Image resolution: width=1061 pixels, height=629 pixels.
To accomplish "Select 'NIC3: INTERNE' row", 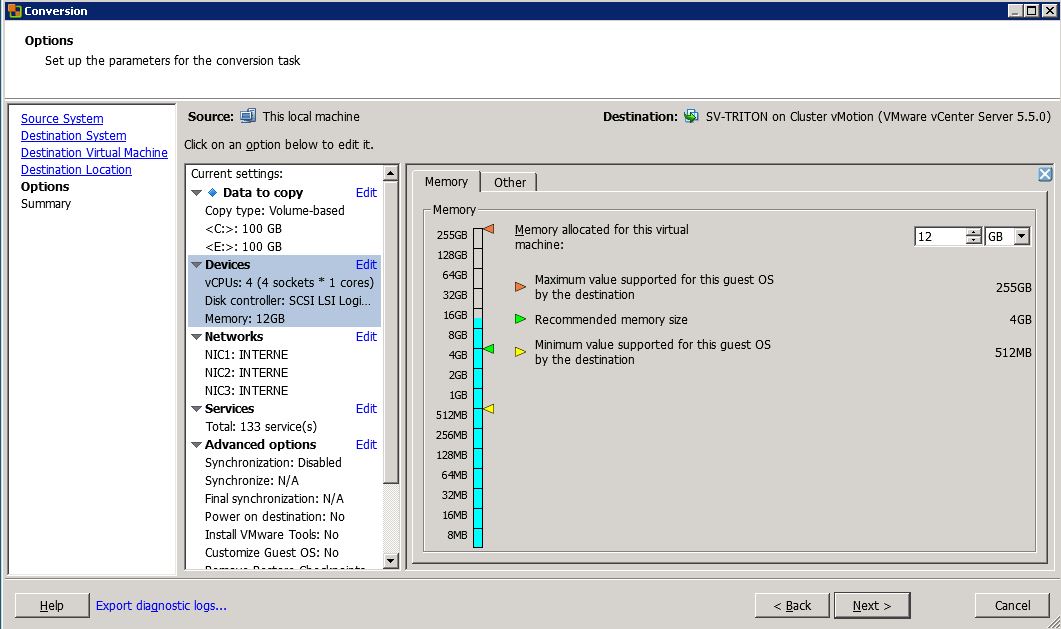I will [246, 391].
